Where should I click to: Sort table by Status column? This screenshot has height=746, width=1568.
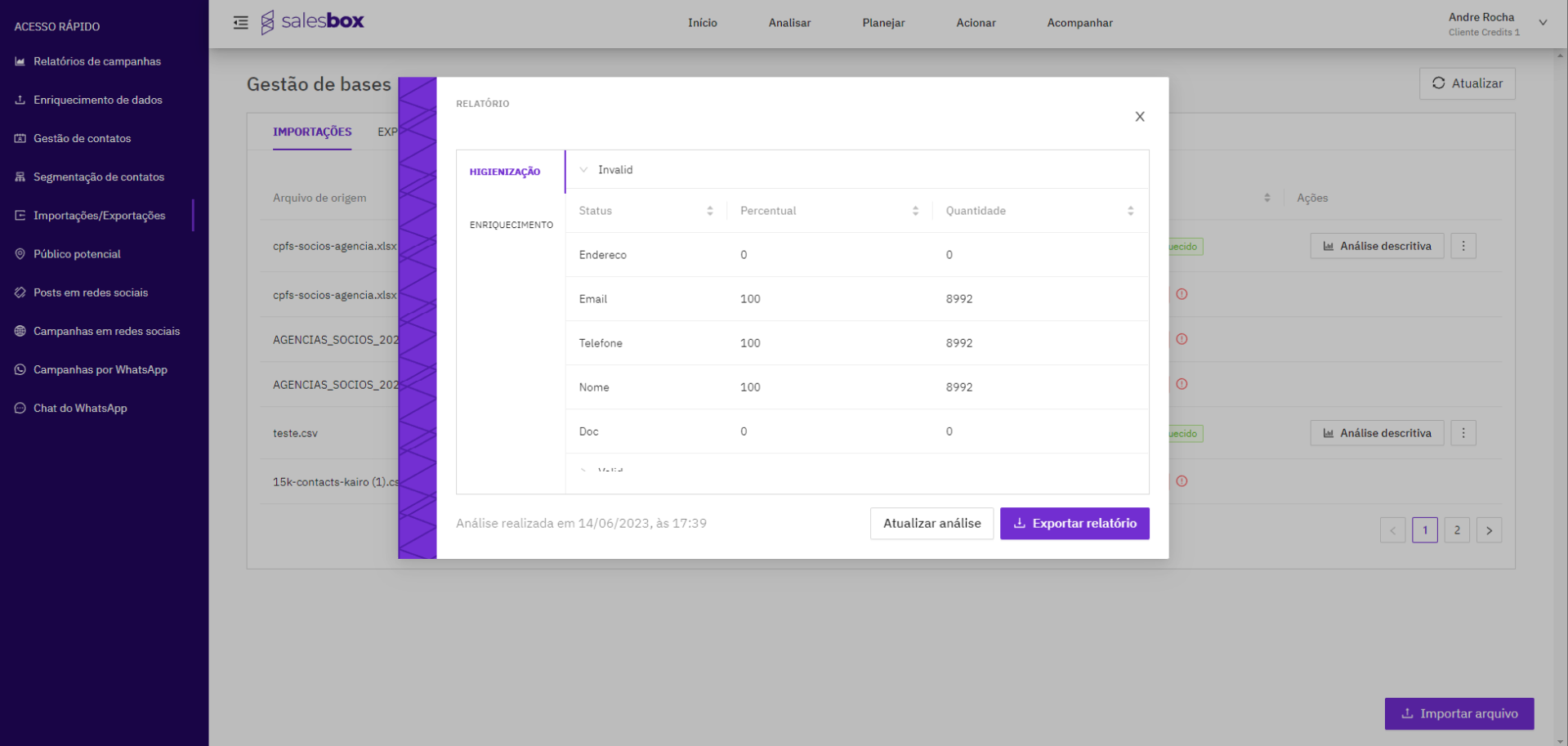[x=709, y=211]
